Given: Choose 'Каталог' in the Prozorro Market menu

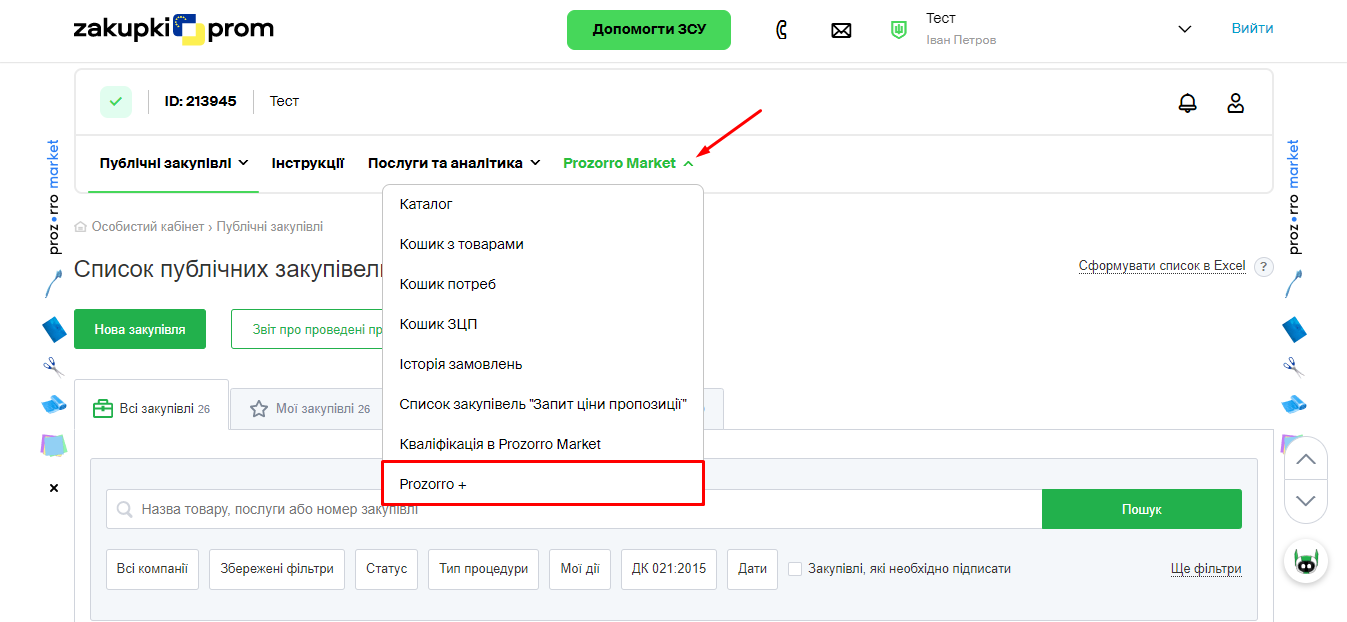Looking at the screenshot, I should [426, 204].
